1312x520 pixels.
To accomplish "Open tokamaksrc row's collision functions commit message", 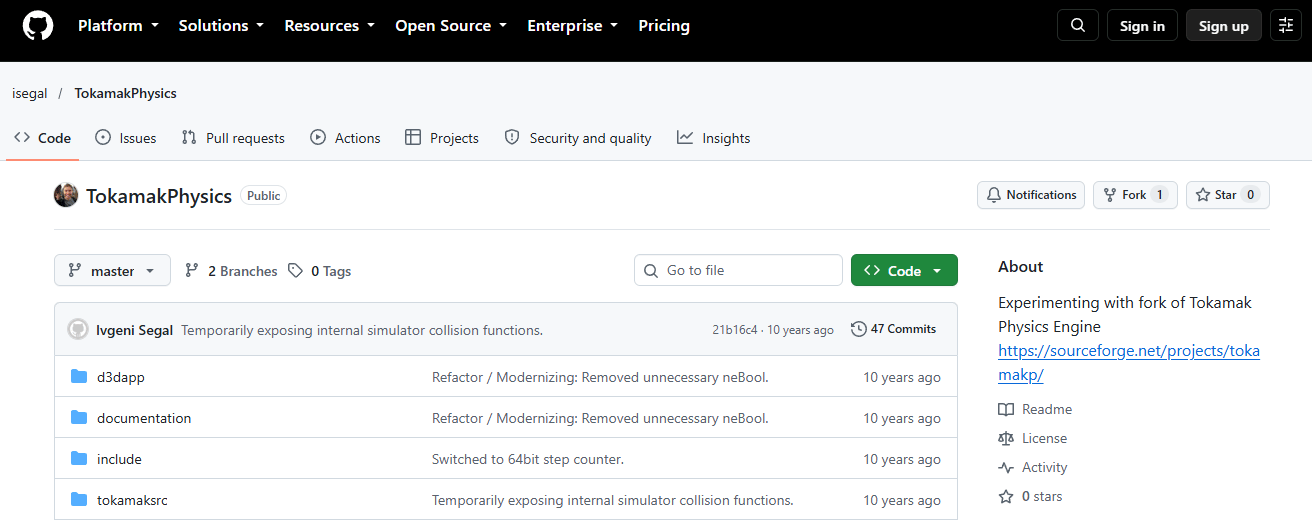I will [x=612, y=500].
